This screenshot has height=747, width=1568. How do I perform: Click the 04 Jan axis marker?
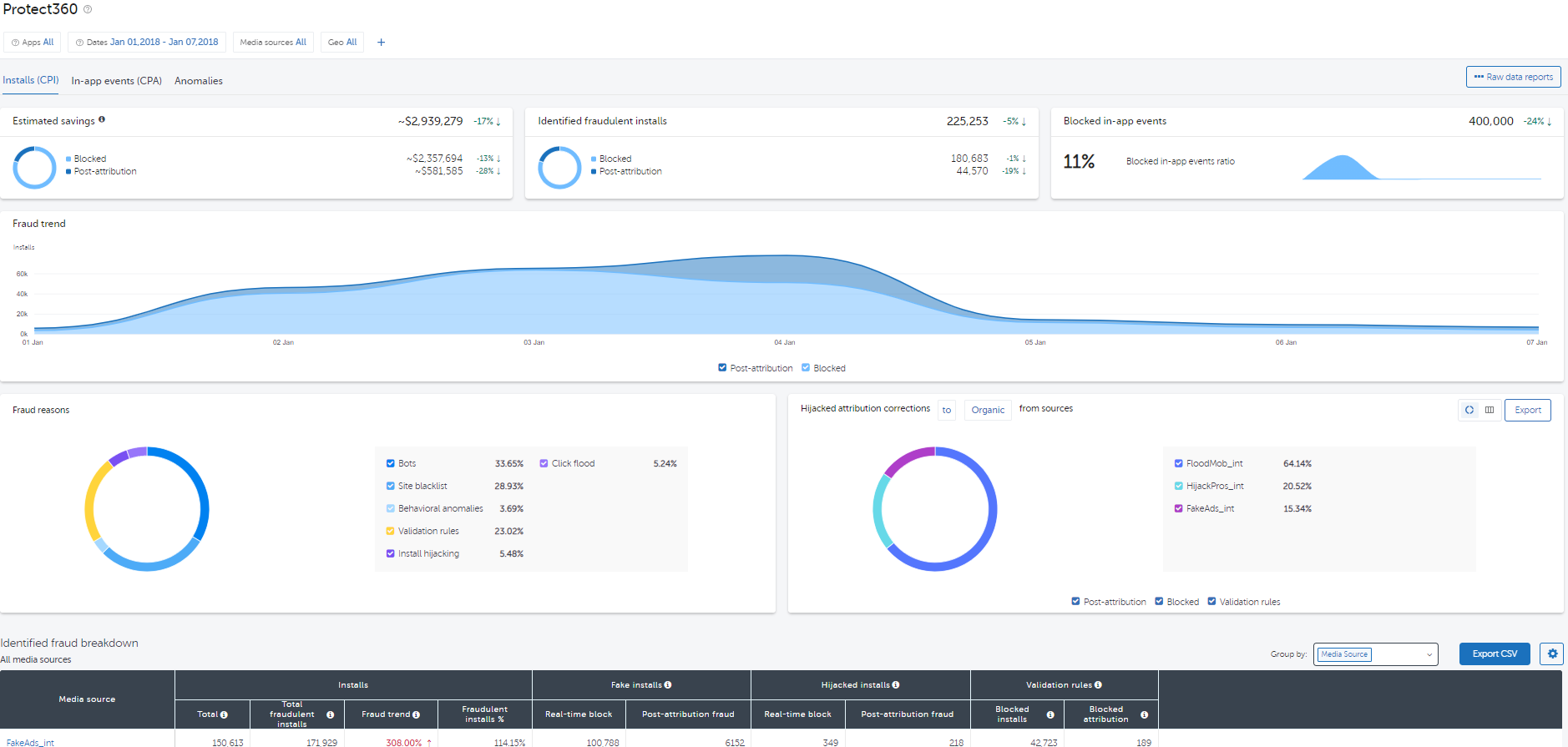click(x=784, y=342)
